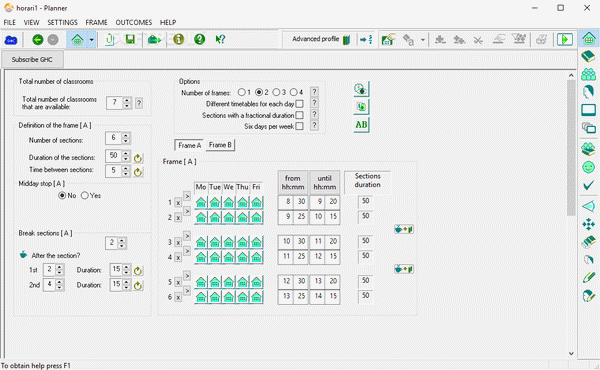
Task: Select 1 for number of frames
Action: (x=241, y=92)
